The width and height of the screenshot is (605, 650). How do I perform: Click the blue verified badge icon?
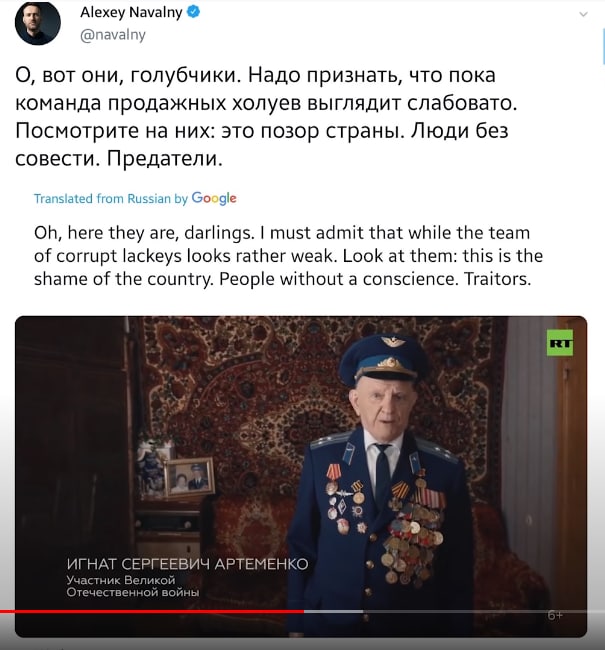(x=194, y=12)
